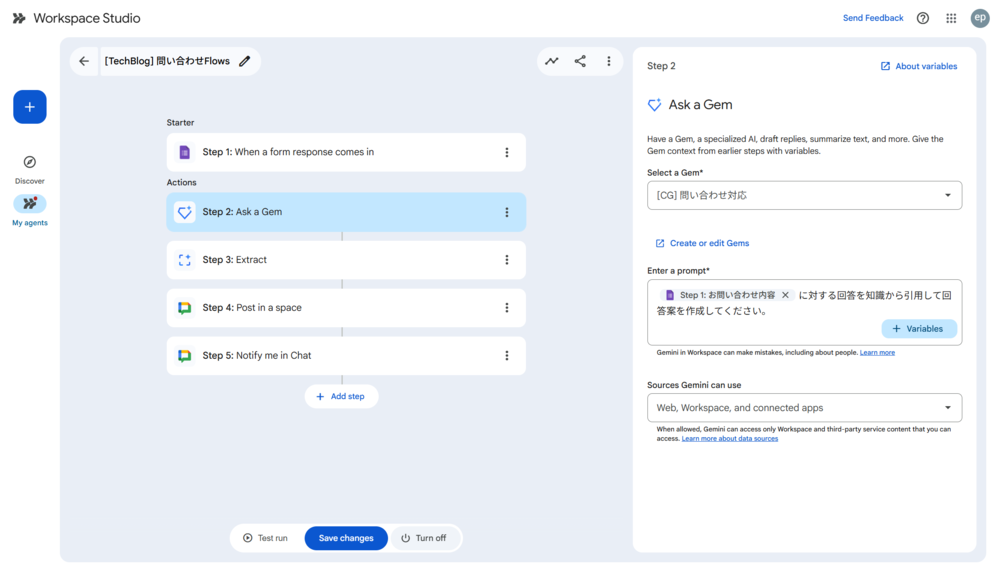Screen dimensions: 1000x576
Task: Expand the Select a Gem dropdown
Action: (804, 195)
